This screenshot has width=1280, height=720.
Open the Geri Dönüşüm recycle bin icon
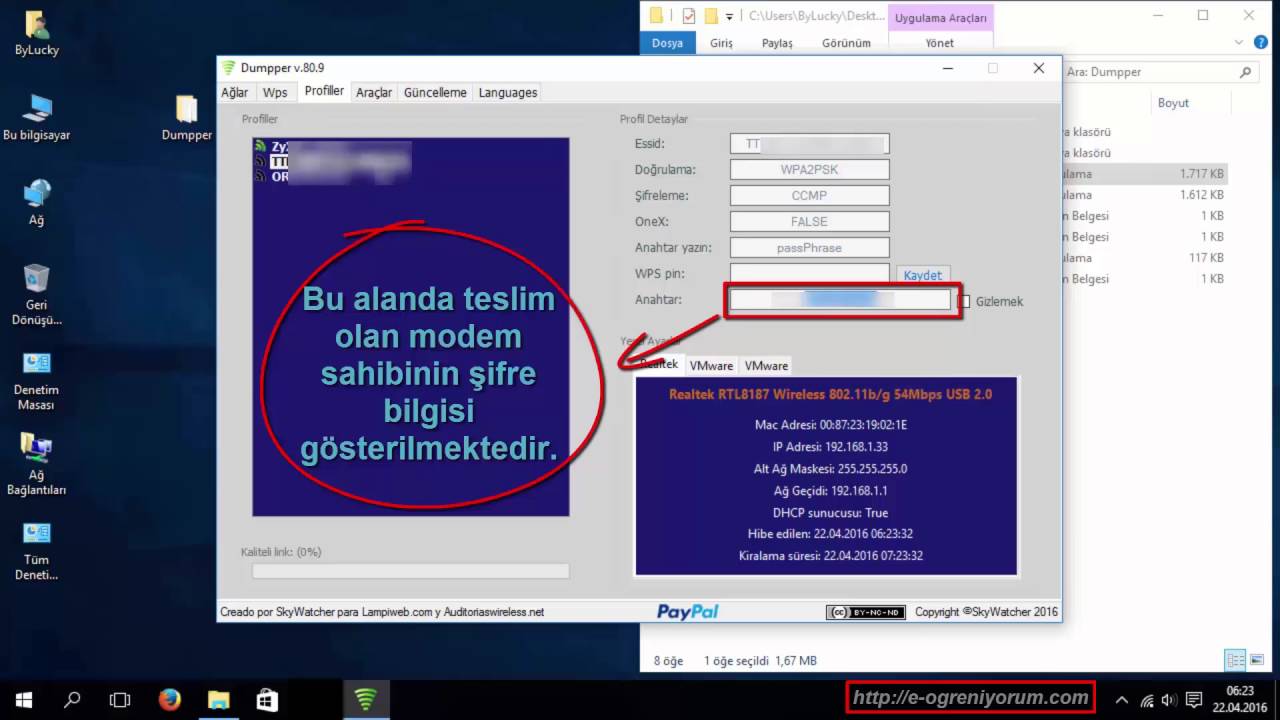click(37, 295)
